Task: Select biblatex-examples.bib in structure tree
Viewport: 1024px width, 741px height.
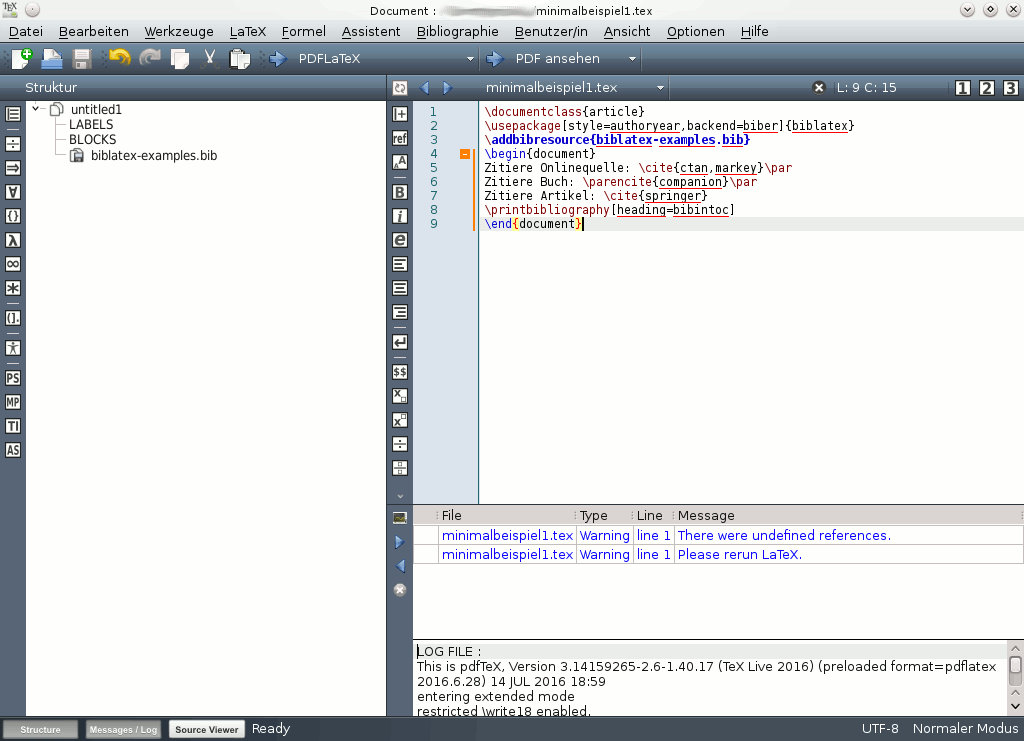Action: pyautogui.click(x=153, y=155)
